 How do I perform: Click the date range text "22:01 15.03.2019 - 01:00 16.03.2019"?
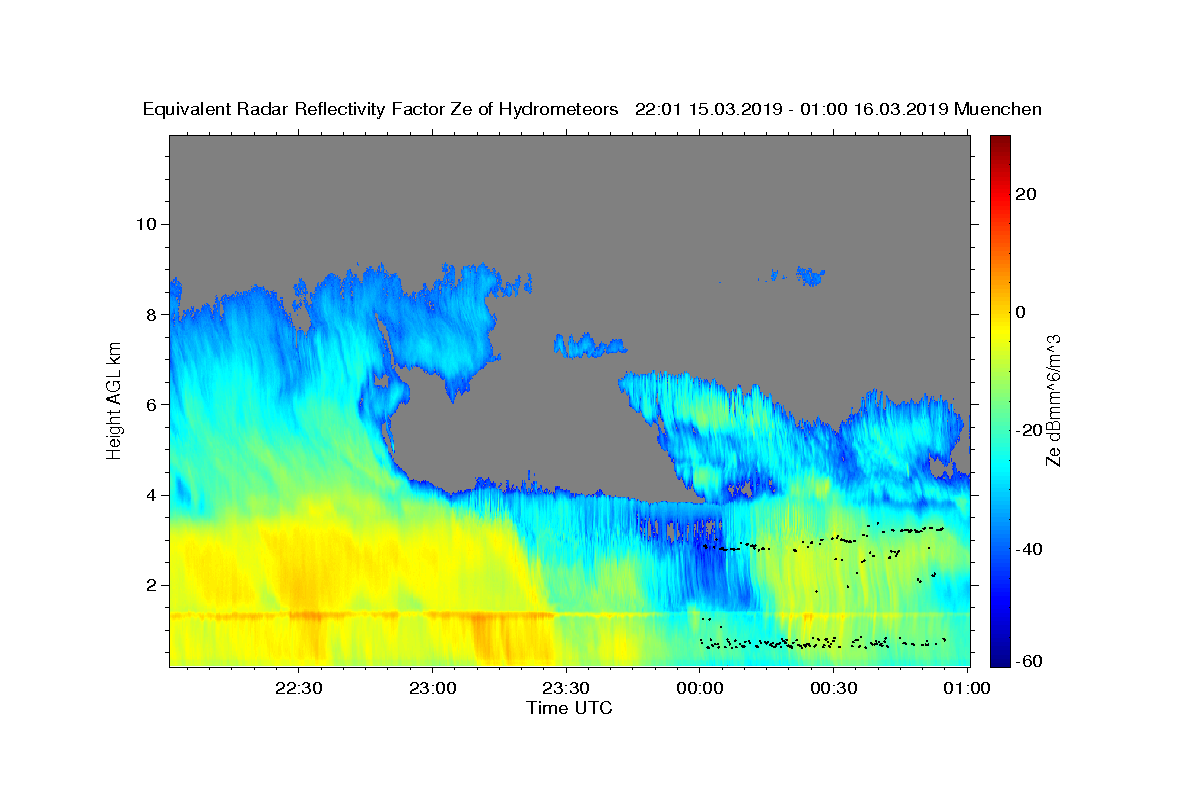click(791, 109)
